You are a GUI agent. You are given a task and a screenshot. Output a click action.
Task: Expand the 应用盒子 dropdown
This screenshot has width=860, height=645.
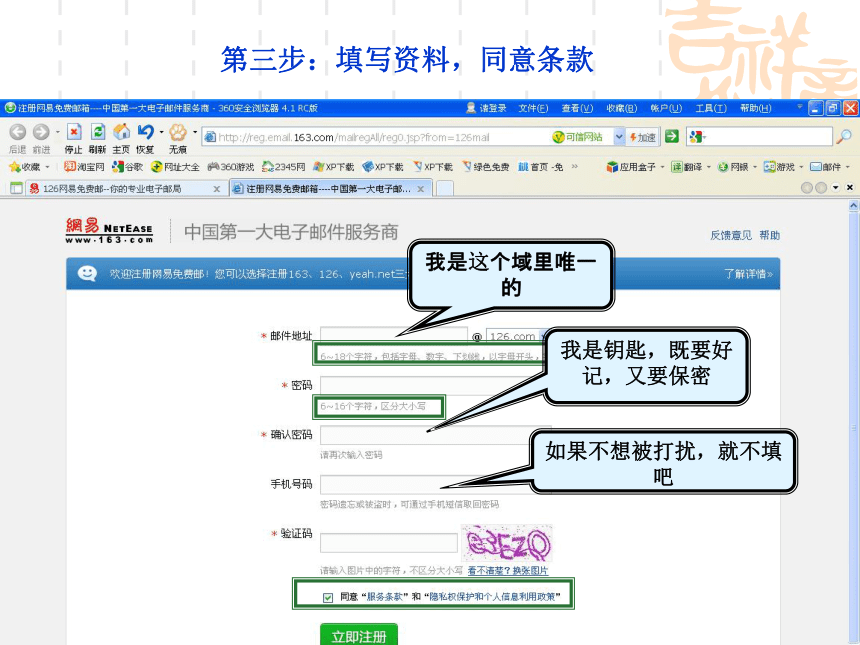click(662, 167)
